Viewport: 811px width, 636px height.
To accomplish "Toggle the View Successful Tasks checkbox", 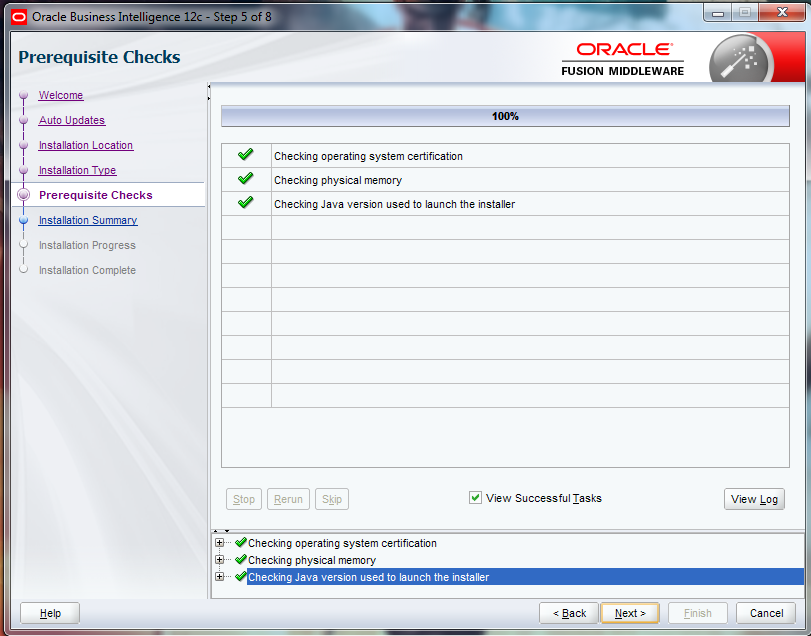I will pyautogui.click(x=475, y=497).
